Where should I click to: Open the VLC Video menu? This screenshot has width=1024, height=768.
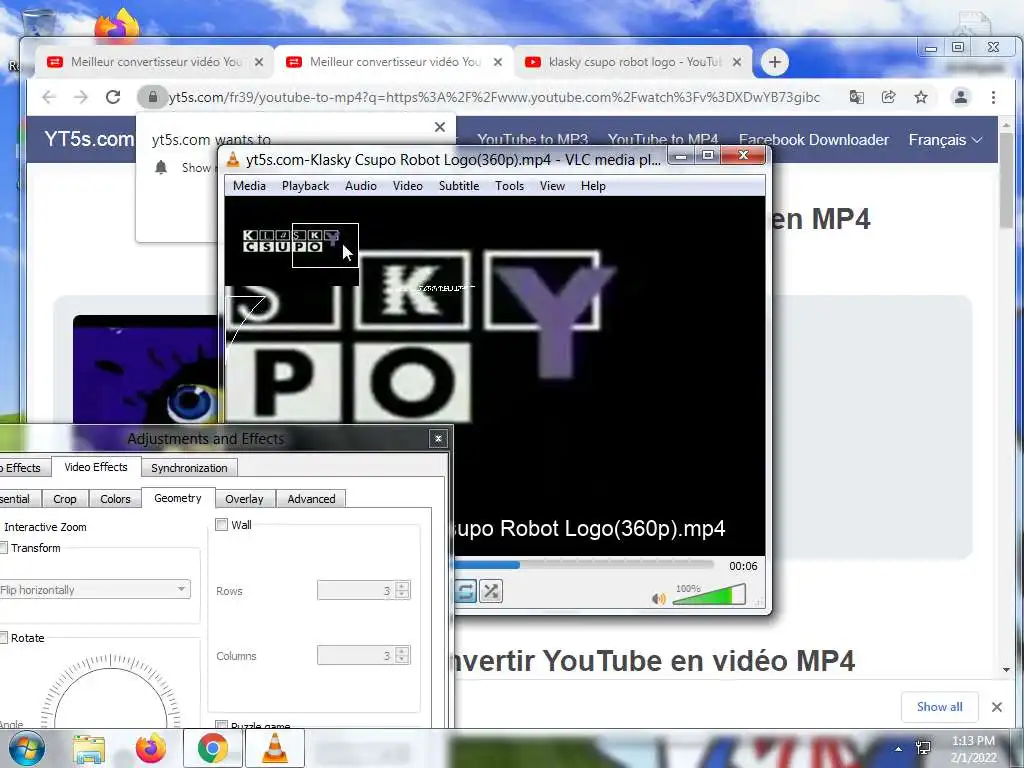click(408, 186)
